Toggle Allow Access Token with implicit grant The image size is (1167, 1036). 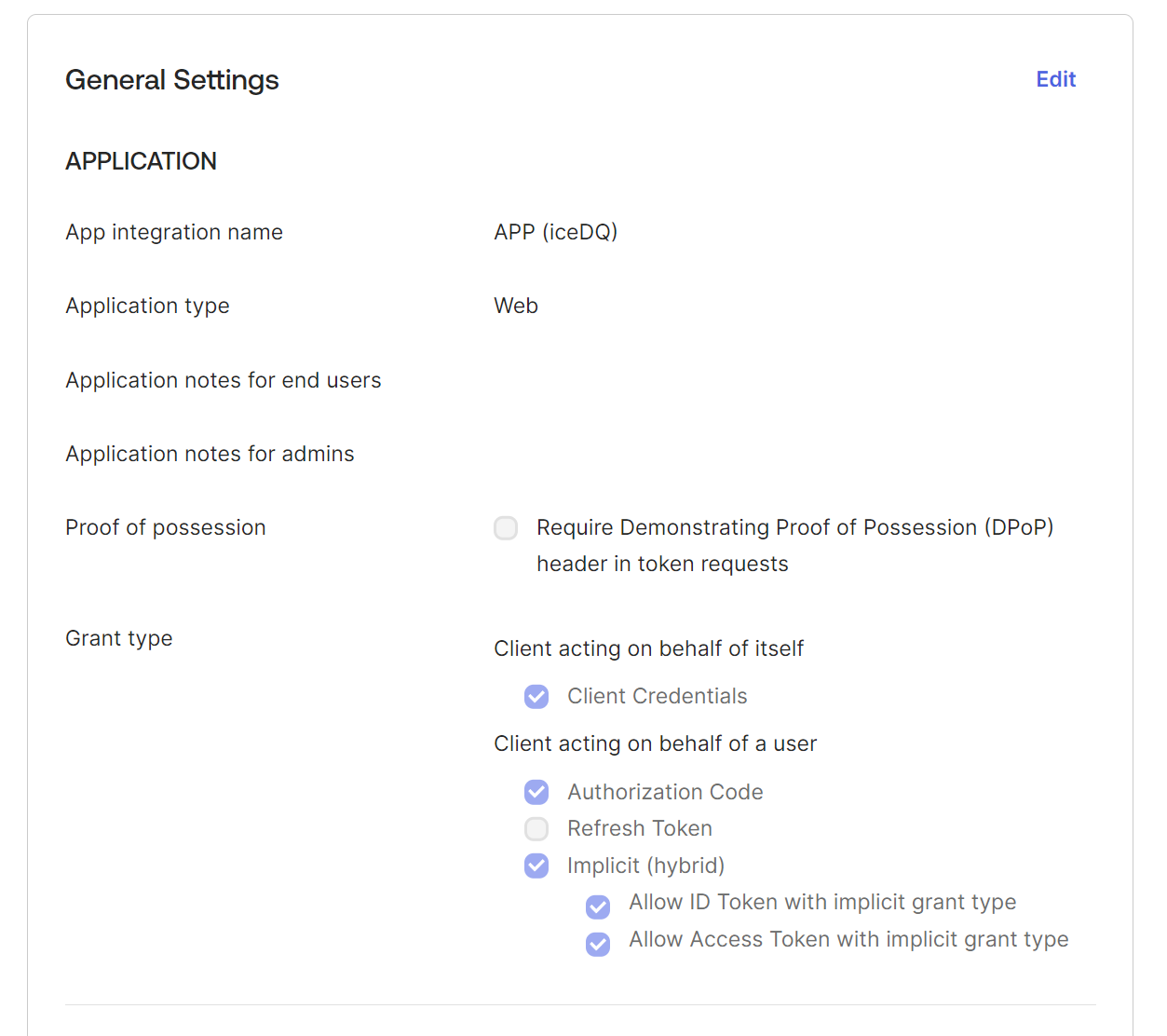598,944
